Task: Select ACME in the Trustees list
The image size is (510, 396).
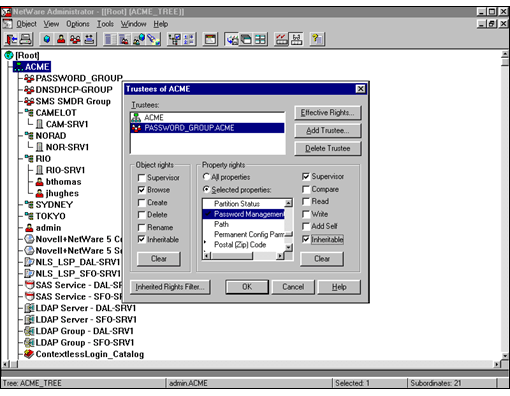Action: click(207, 117)
